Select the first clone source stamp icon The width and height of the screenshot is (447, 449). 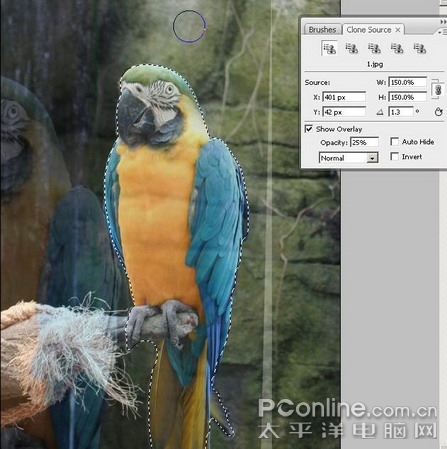pyautogui.click(x=329, y=48)
